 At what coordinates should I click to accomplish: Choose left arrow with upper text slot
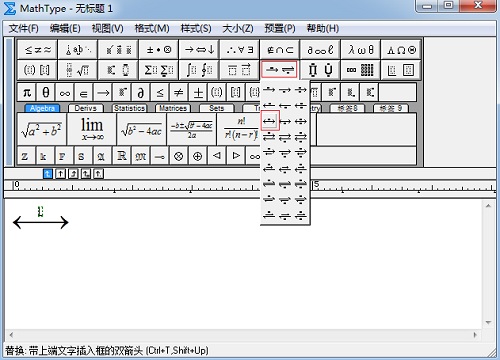[x=269, y=105]
